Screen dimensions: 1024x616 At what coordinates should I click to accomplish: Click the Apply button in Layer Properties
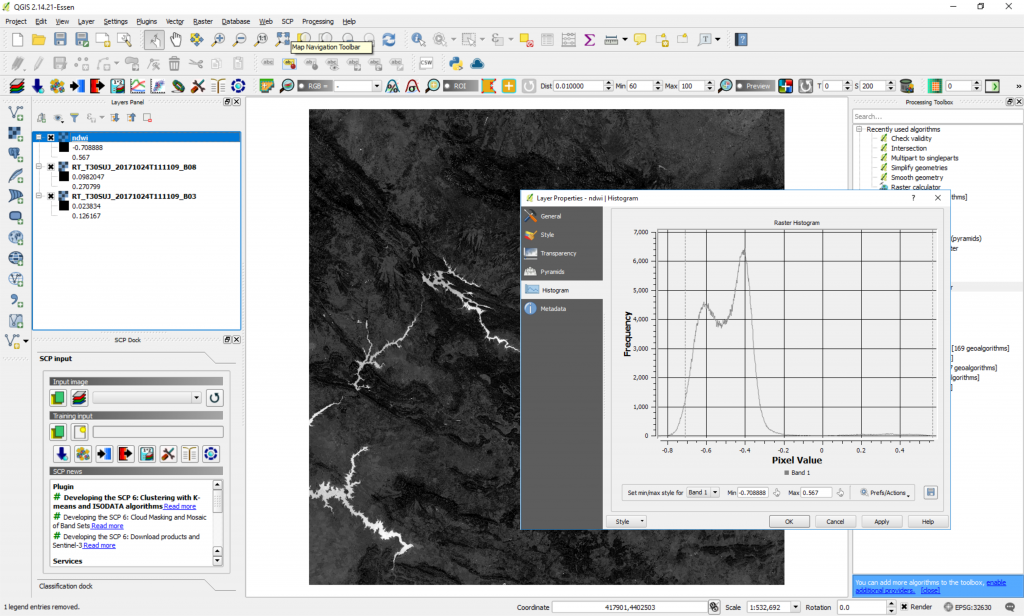pyautogui.click(x=881, y=521)
